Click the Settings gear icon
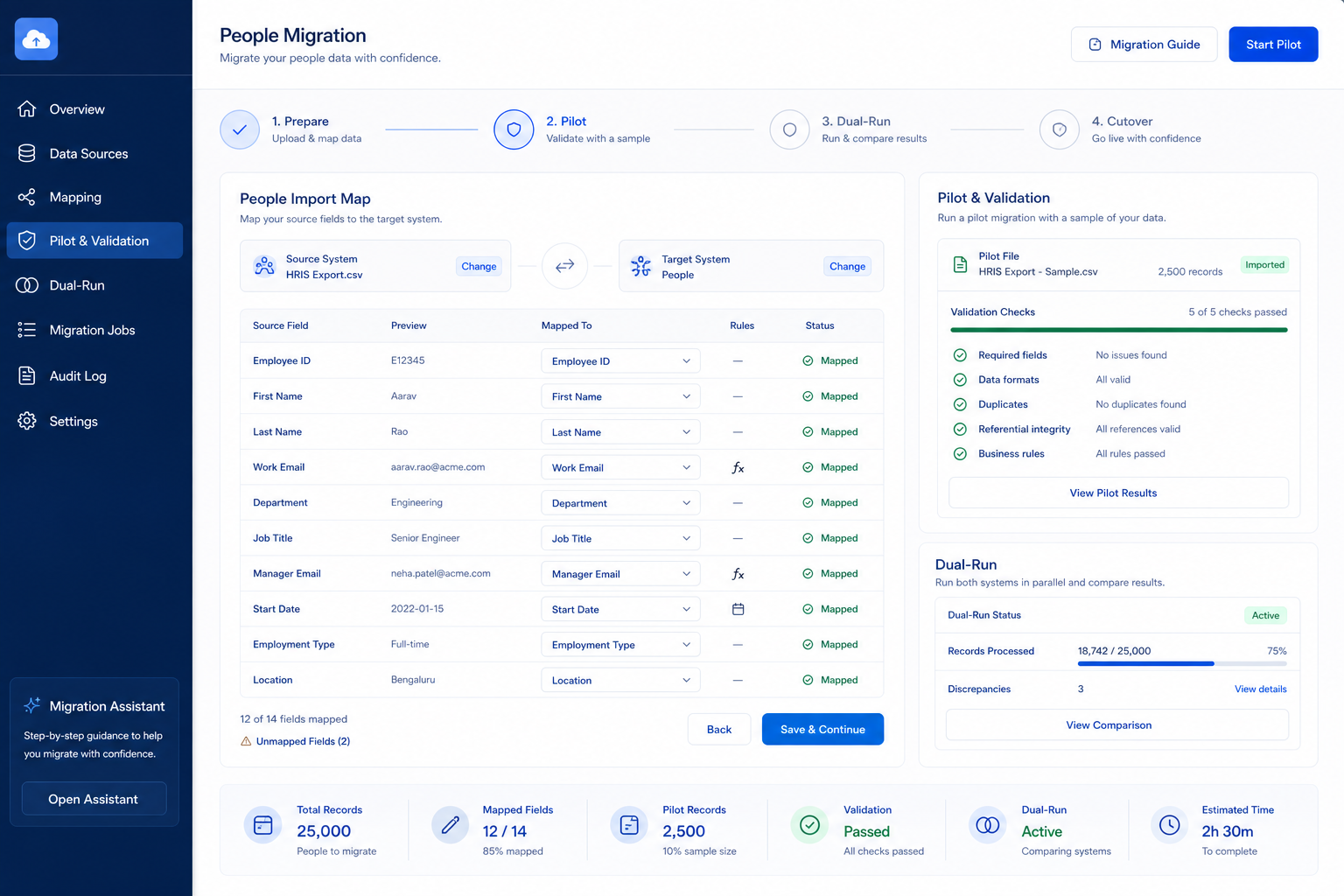Viewport: 1344px width, 896px height. [27, 421]
